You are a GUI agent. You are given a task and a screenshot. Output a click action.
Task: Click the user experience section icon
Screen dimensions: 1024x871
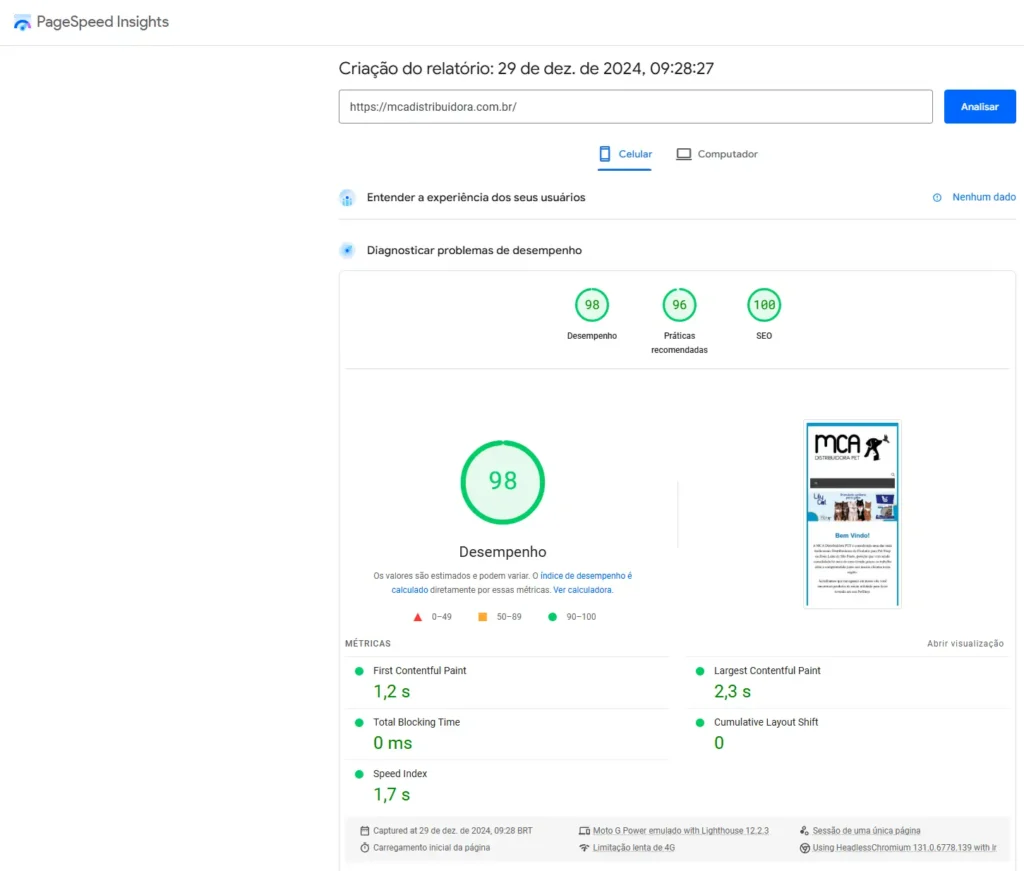(347, 198)
